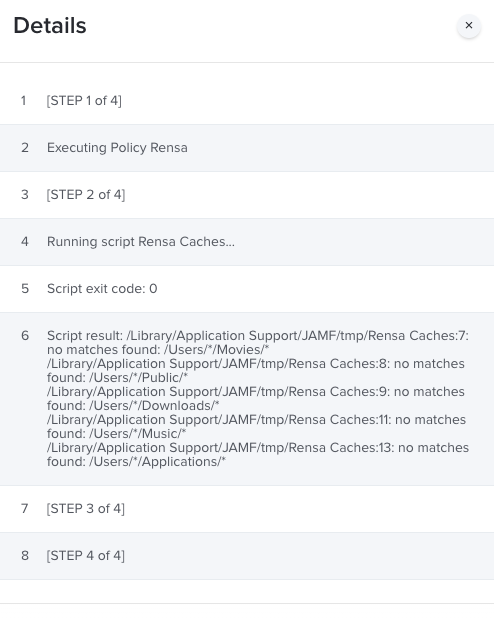Close the Details panel with X
The height and width of the screenshot is (618, 494).
[468, 26]
